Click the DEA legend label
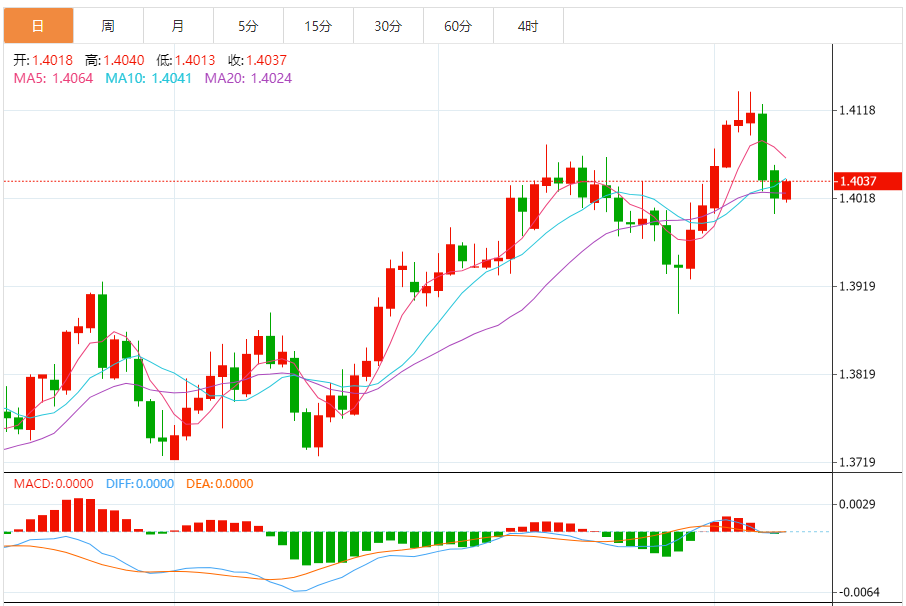The height and width of the screenshot is (606, 906). 220,484
